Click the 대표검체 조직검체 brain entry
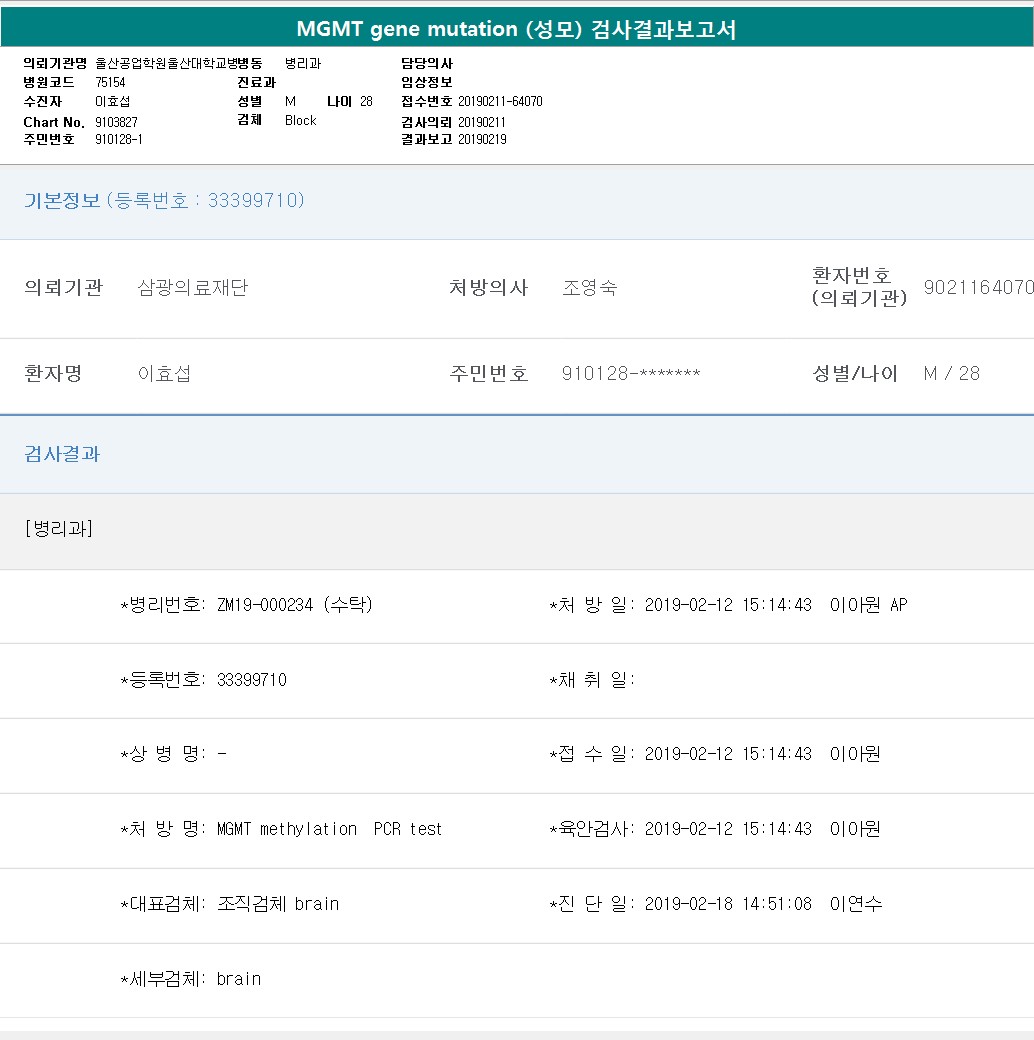The width and height of the screenshot is (1034, 1040). 229,904
